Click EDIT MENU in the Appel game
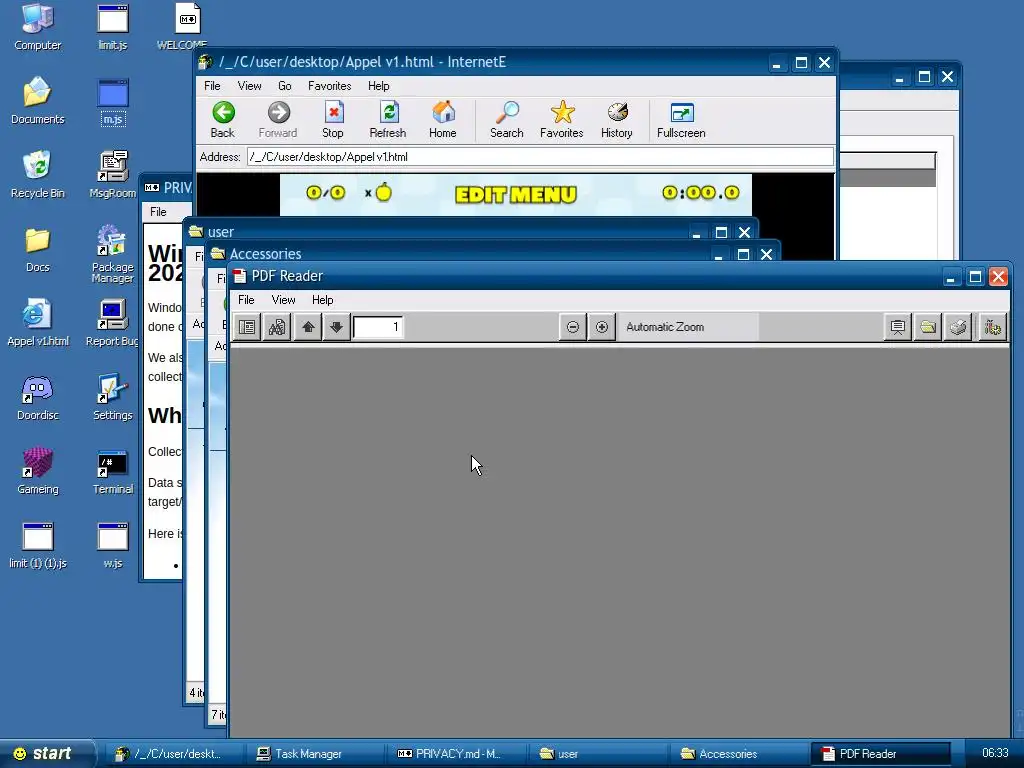Image resolution: width=1024 pixels, height=768 pixels. (x=516, y=195)
